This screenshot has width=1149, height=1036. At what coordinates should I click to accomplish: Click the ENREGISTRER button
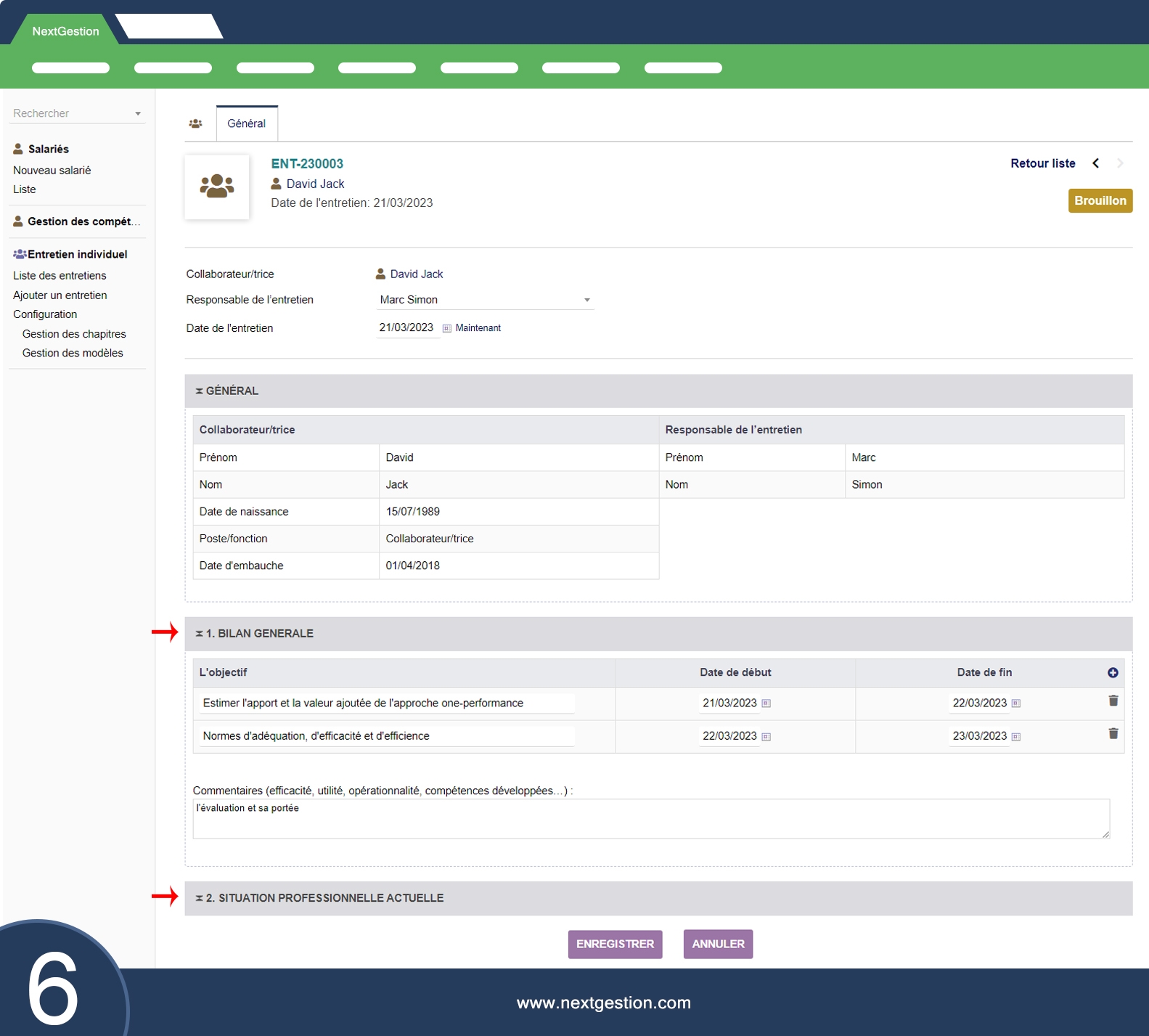[615, 944]
